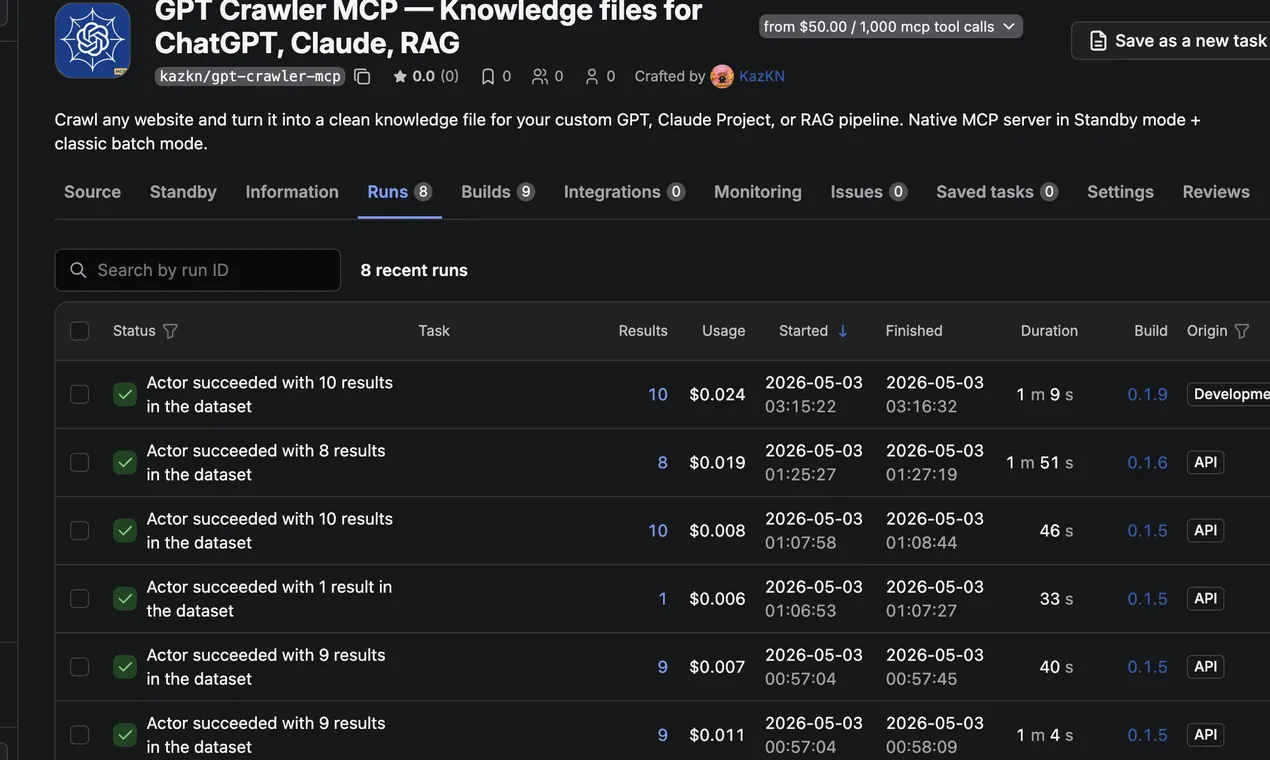The image size is (1270, 760).
Task: Sort by the Started column arrow
Action: pyautogui.click(x=842, y=331)
